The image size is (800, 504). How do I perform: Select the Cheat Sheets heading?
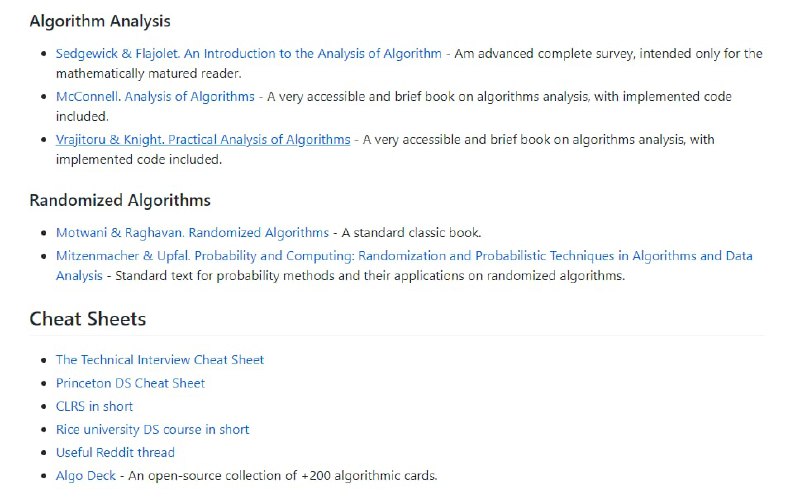[x=88, y=319]
